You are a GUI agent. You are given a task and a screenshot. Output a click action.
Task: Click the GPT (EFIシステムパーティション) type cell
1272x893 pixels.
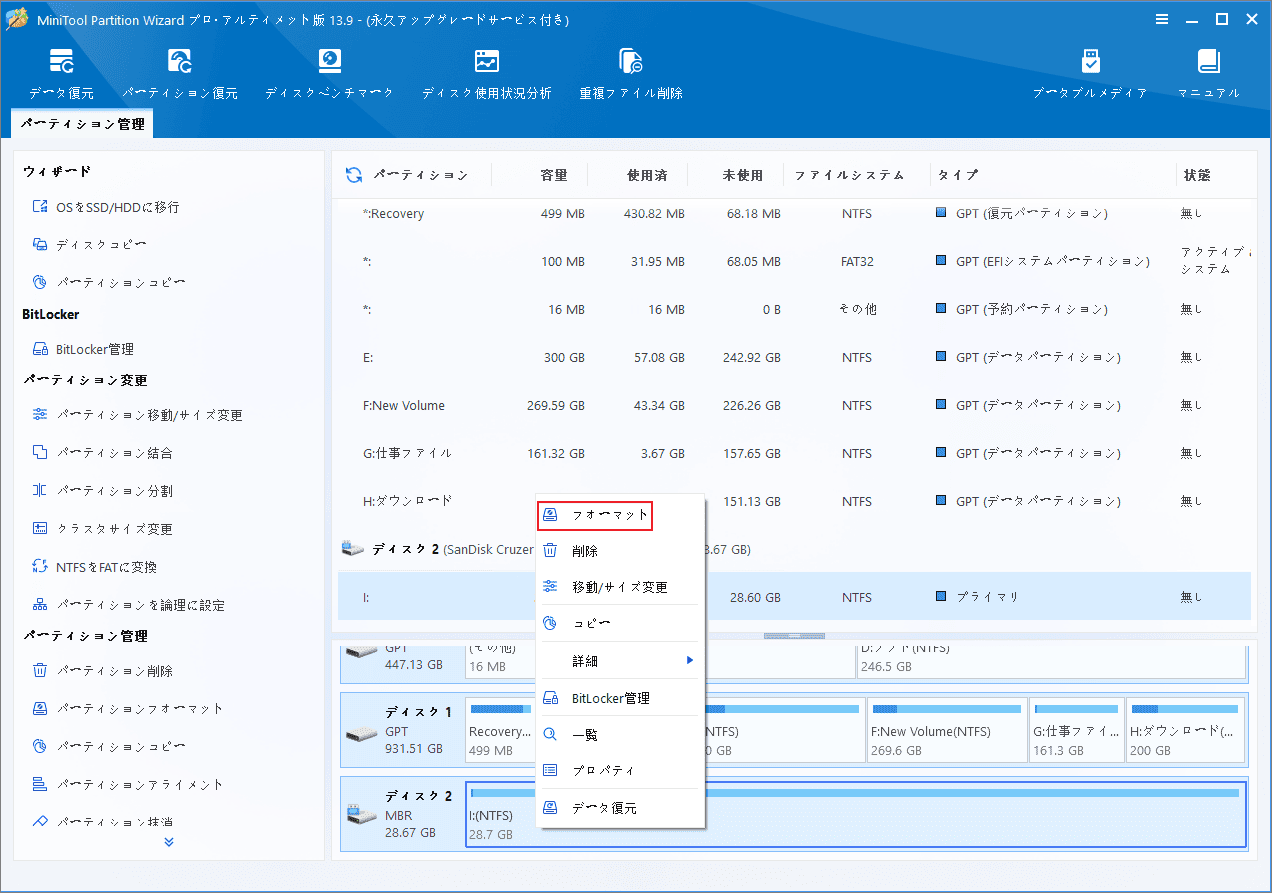[1043, 262]
